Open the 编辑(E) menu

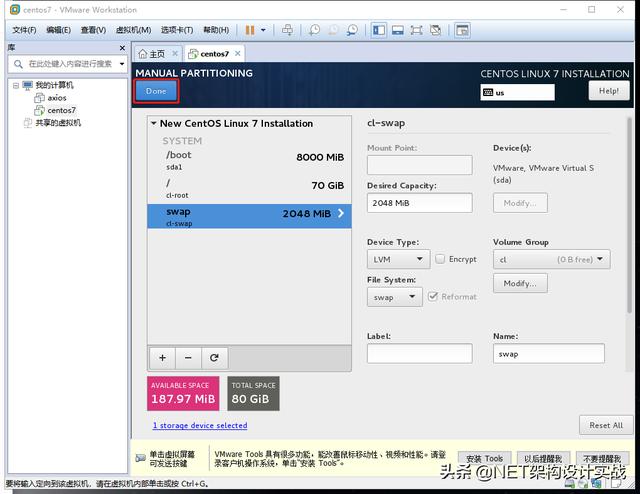[x=58, y=30]
